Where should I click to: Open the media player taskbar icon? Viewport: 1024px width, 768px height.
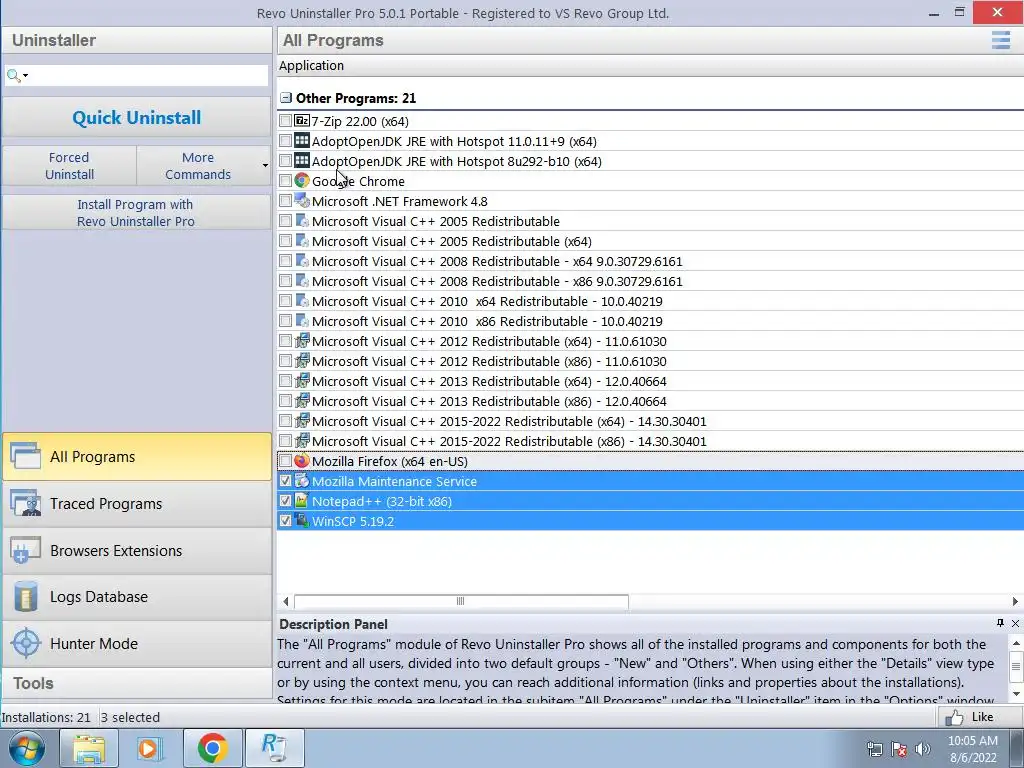click(x=150, y=748)
